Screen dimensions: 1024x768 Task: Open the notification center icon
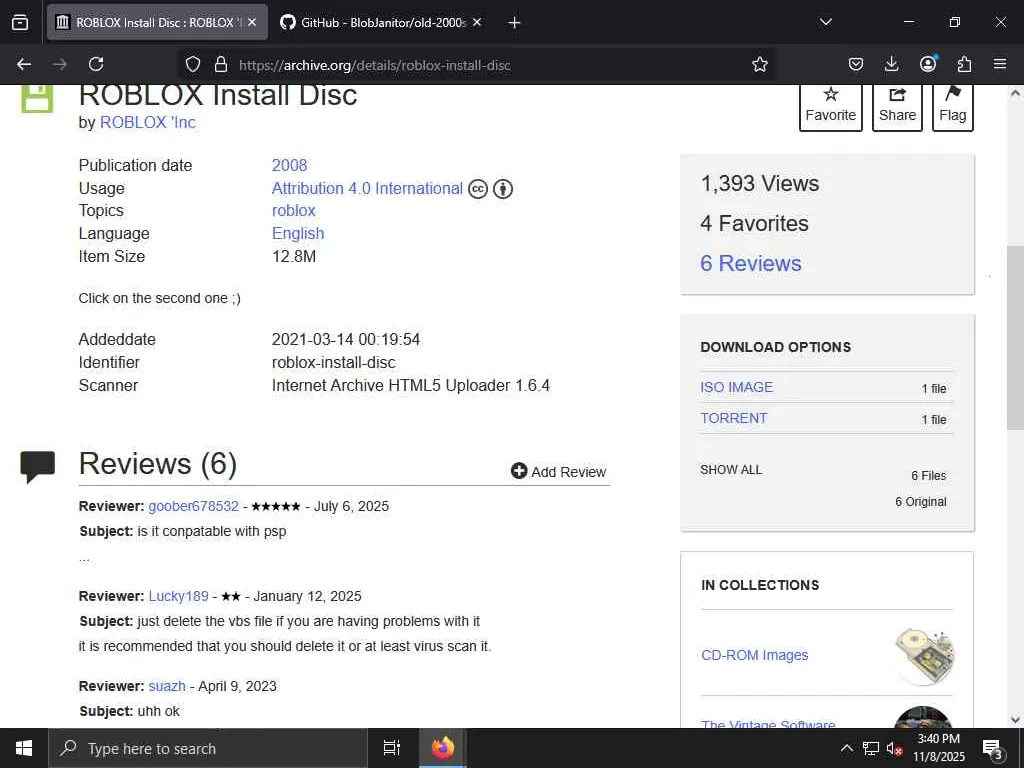pos(993,749)
